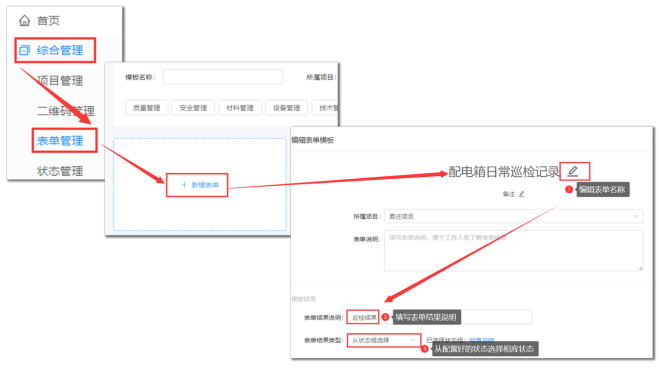Open the 综合管理 menu section
This screenshot has width=660, height=369.
point(55,50)
